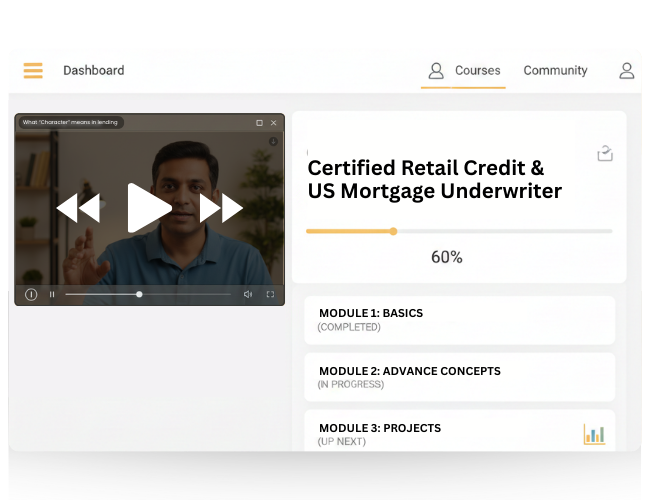This screenshot has height=500, width=650.
Task: Mute the video using the speaker icon
Action: (x=248, y=295)
